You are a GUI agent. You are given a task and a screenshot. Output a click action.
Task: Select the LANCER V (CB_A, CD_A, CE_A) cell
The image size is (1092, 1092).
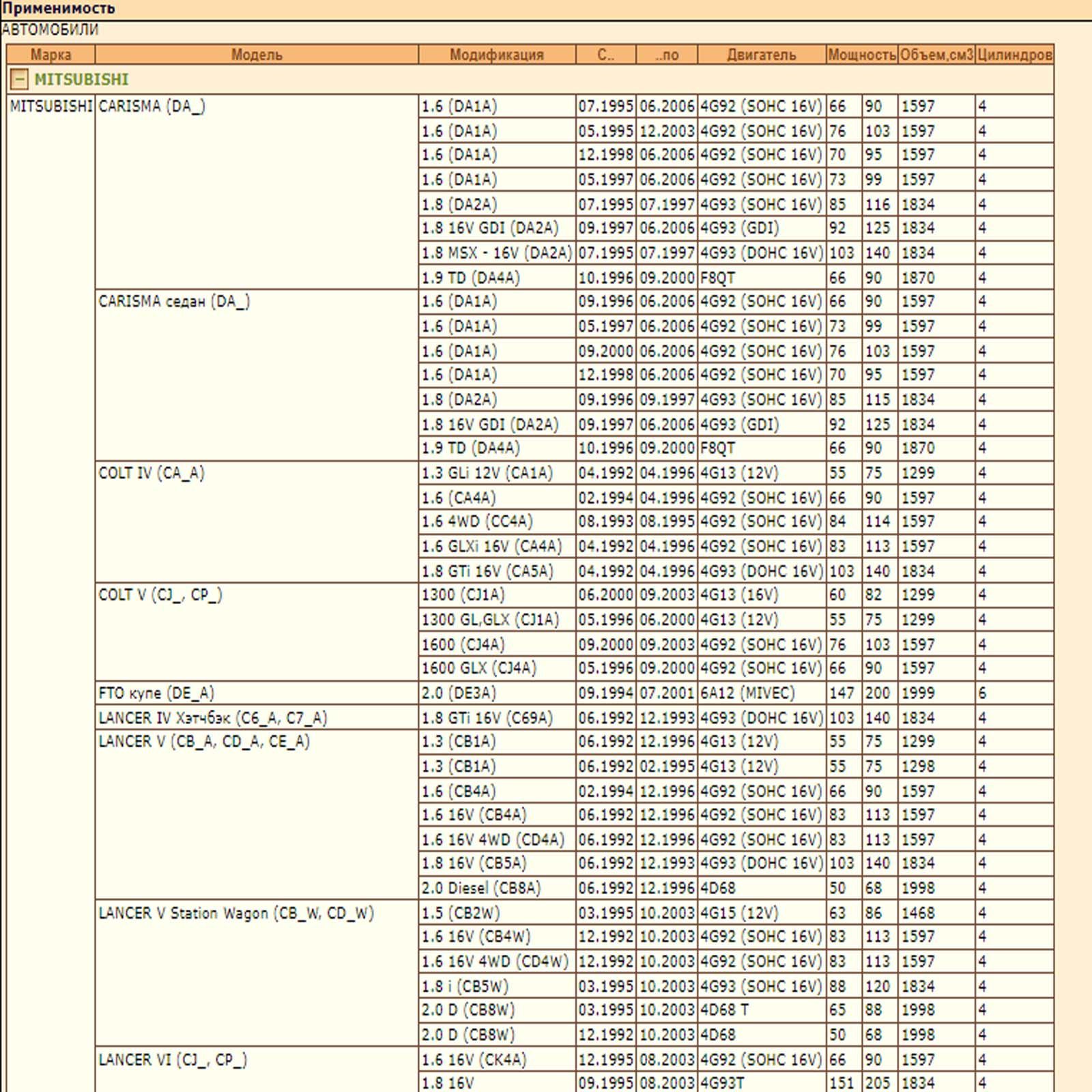click(x=257, y=814)
